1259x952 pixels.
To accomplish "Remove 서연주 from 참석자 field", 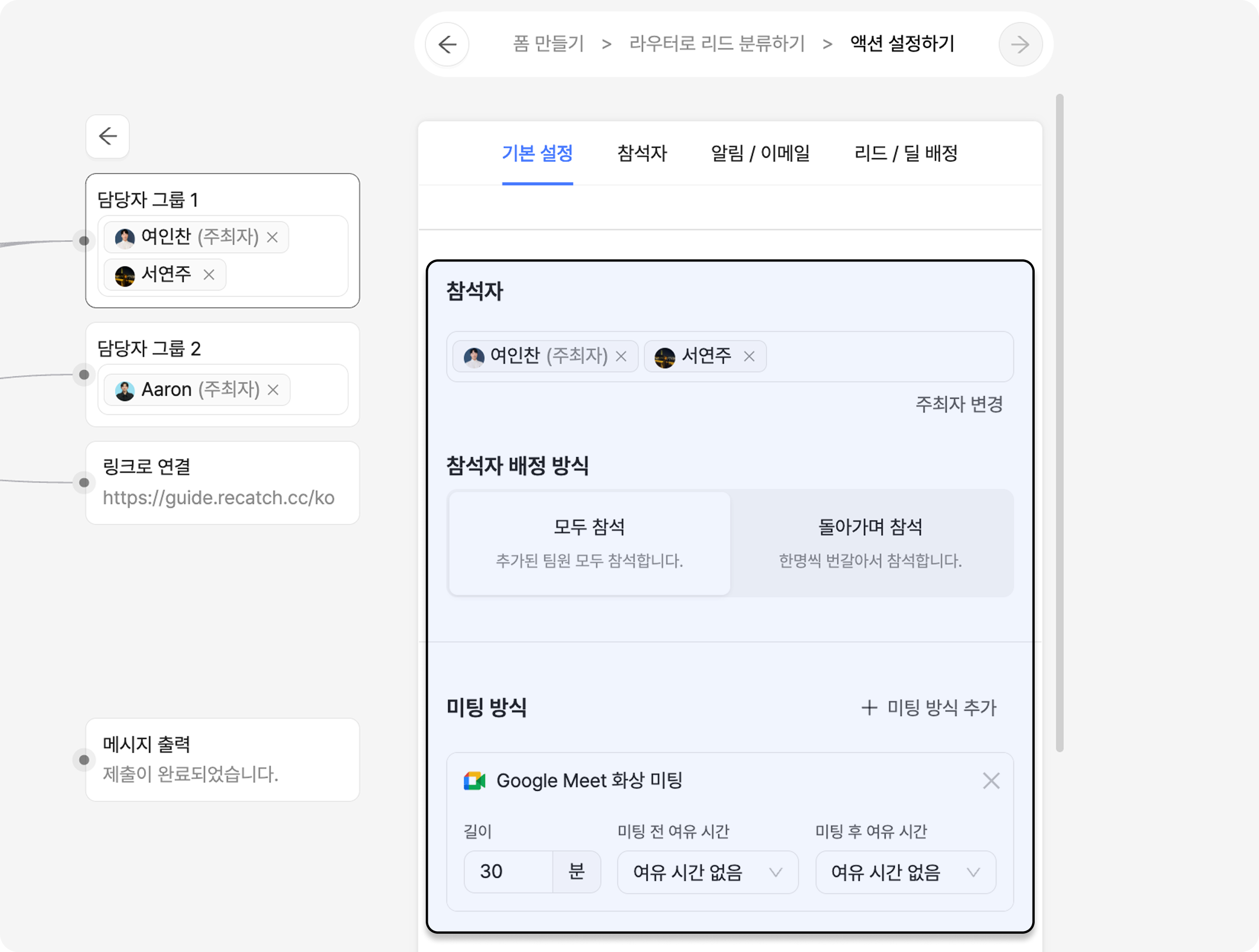I will click(x=749, y=356).
